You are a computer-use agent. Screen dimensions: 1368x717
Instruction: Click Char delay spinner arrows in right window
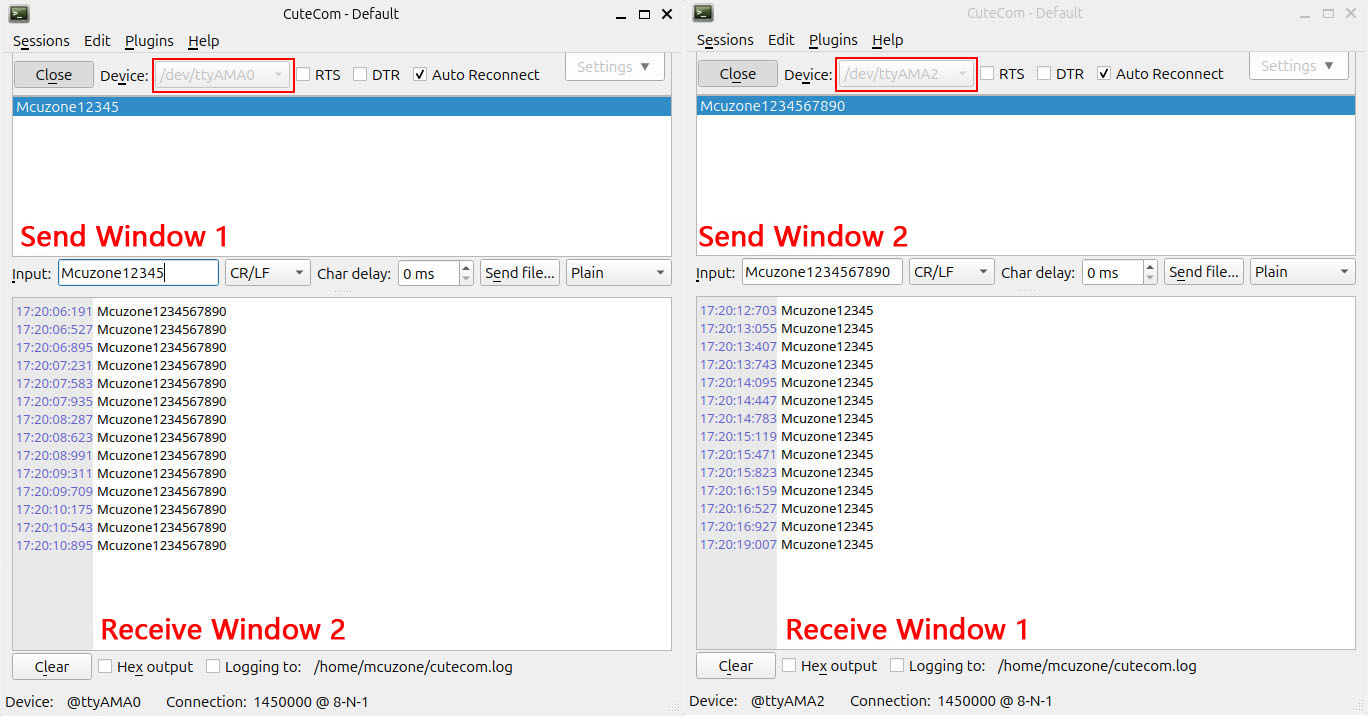(x=1150, y=272)
